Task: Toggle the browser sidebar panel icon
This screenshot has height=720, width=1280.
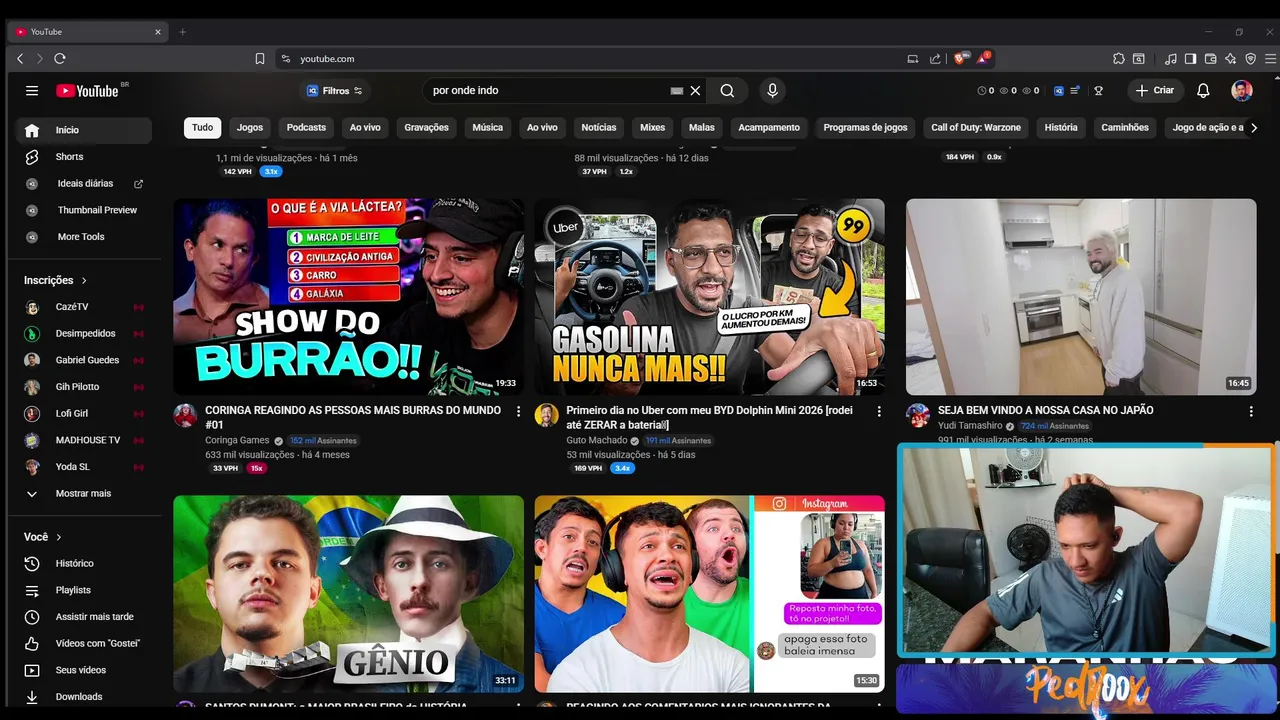Action: 1190,59
